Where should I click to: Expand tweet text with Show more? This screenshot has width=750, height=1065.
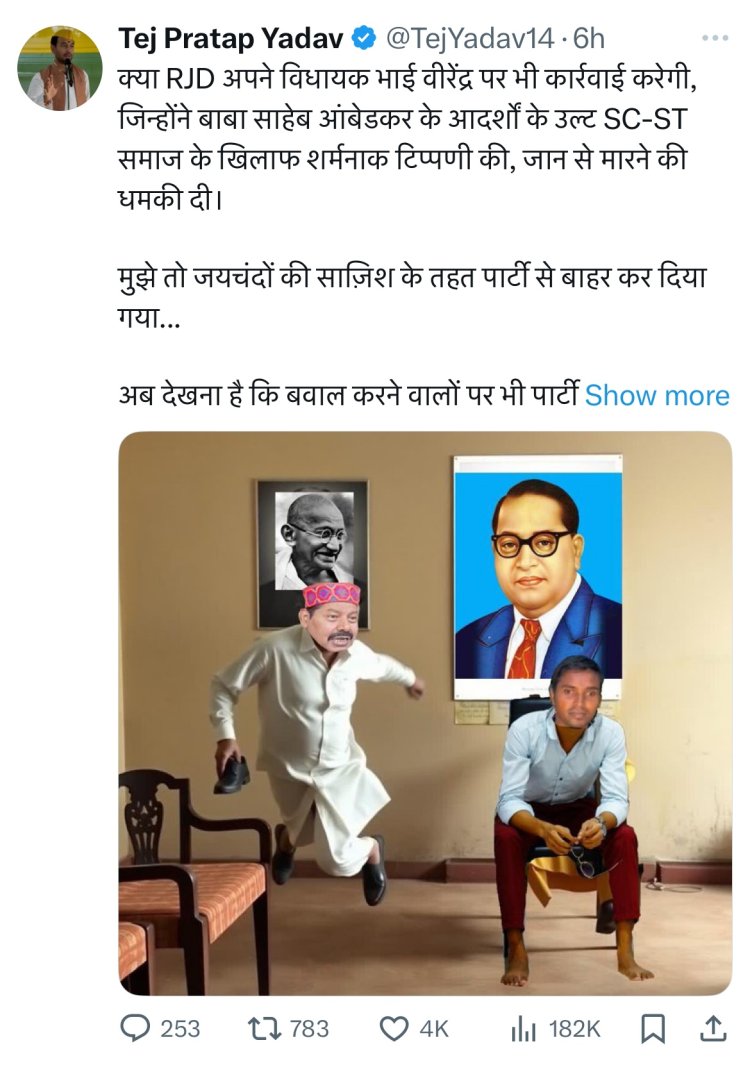[657, 395]
